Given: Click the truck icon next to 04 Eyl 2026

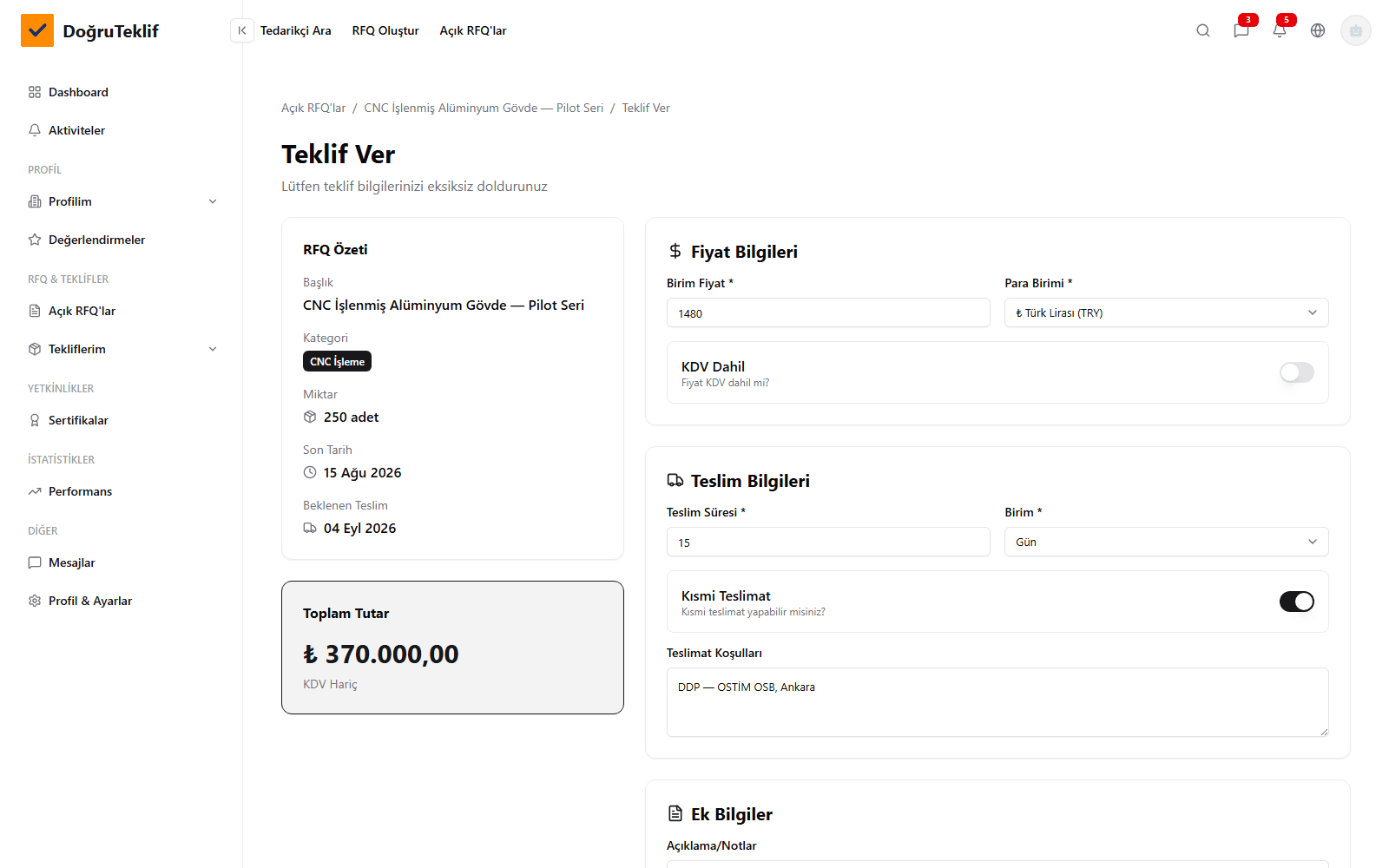Looking at the screenshot, I should point(310,528).
